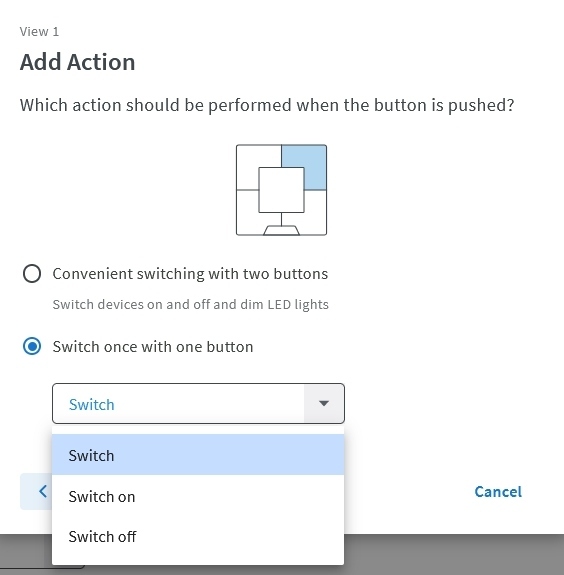564x575 pixels.
Task: Click the trapezoid base of the switch diagram
Action: [x=281, y=230]
